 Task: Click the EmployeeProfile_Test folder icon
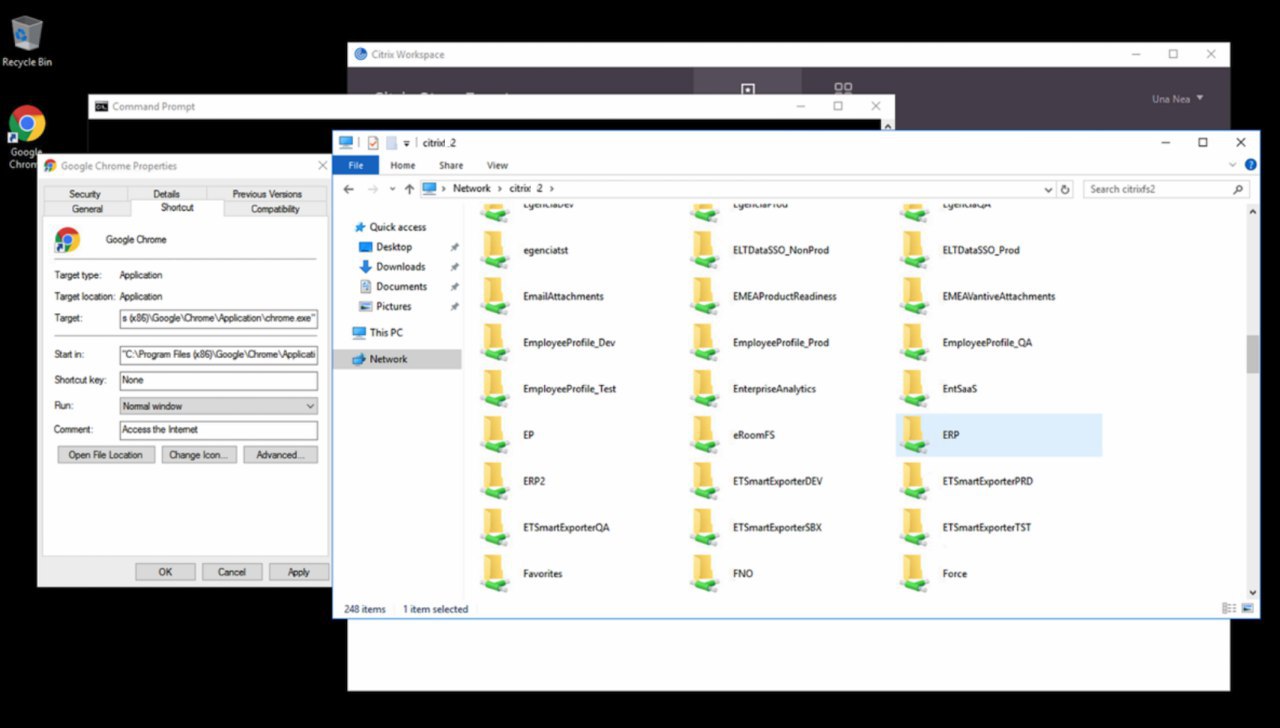[494, 388]
